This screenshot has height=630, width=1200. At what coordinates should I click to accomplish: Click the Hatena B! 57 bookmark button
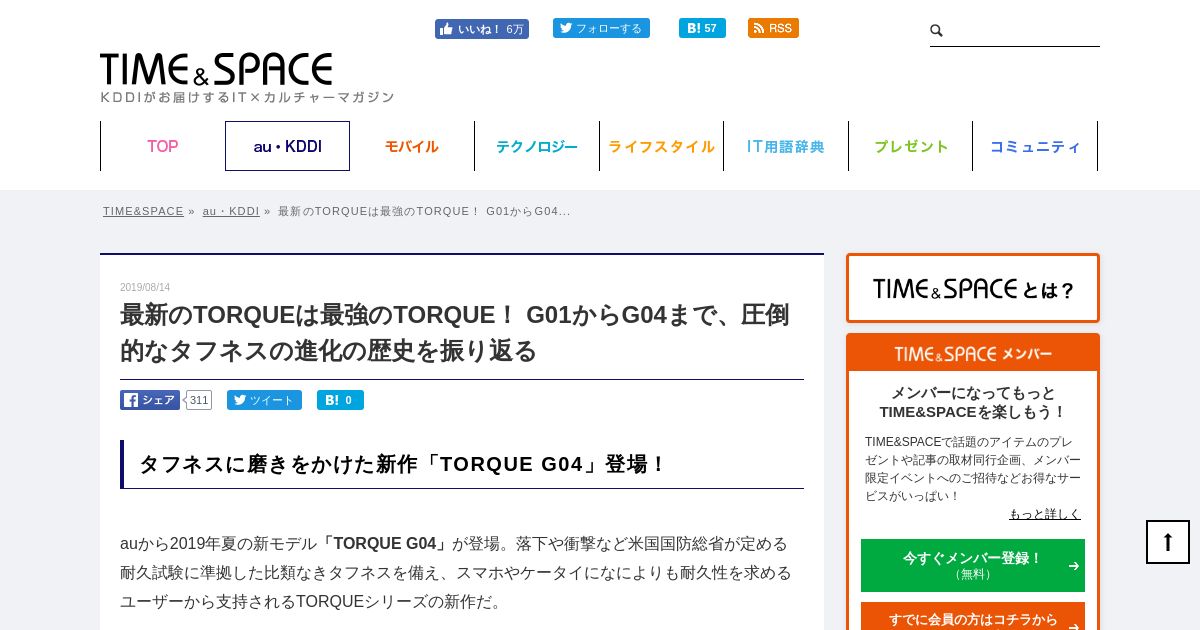tap(702, 28)
